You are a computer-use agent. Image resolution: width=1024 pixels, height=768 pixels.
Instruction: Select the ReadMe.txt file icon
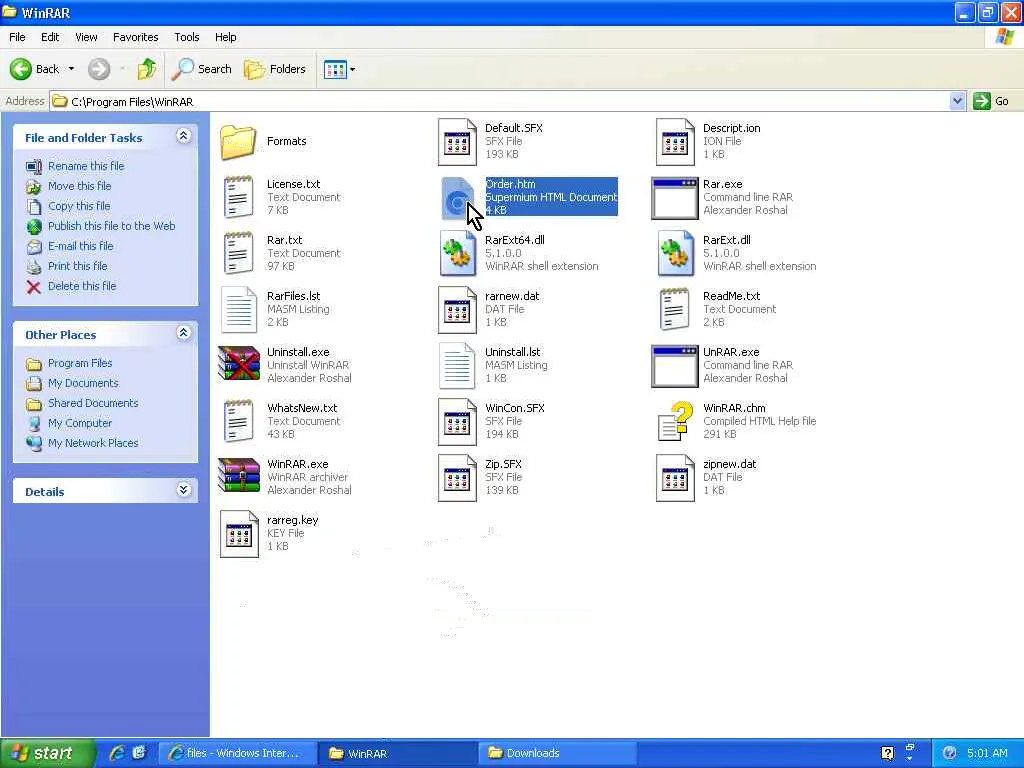(x=675, y=310)
